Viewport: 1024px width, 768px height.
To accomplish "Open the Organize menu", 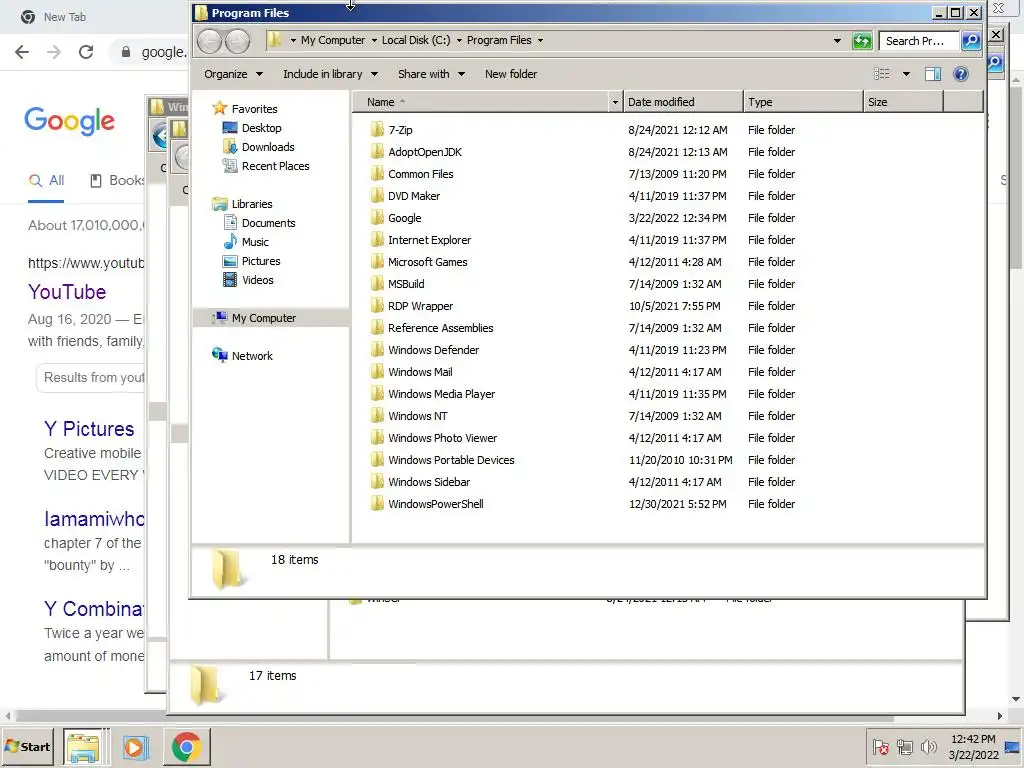I will click(233, 74).
